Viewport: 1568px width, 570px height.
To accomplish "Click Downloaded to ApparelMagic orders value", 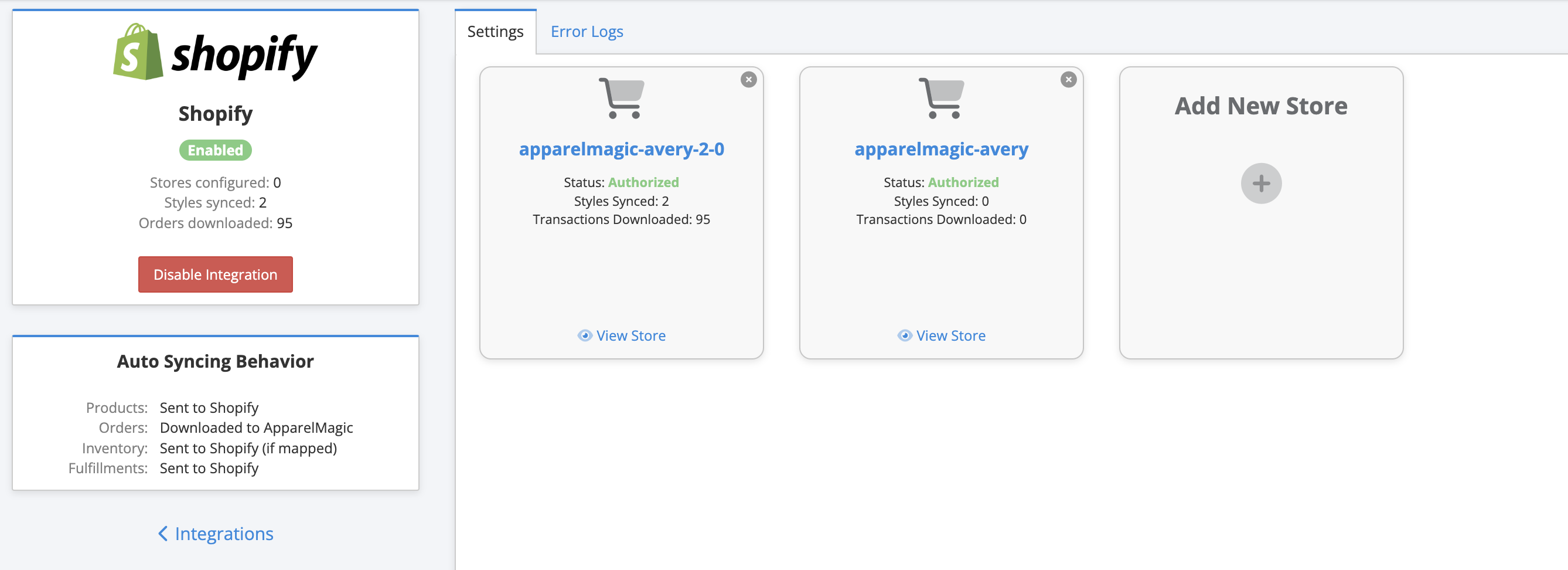I will coord(256,428).
